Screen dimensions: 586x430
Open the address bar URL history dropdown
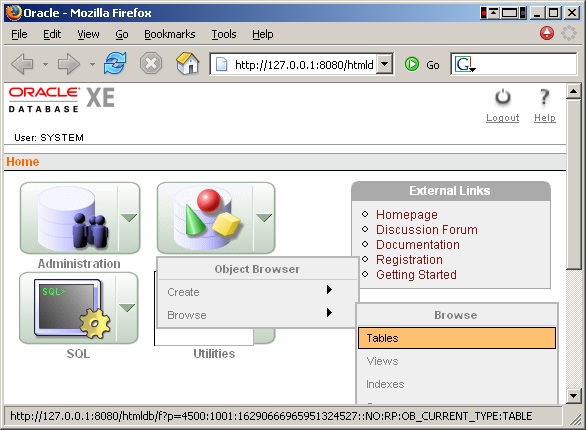click(384, 64)
